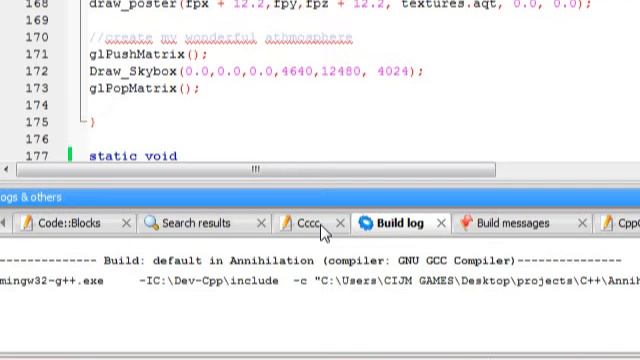640x360 pixels.
Task: Click the 'static void' keywords on line 177
Action: pos(133,156)
